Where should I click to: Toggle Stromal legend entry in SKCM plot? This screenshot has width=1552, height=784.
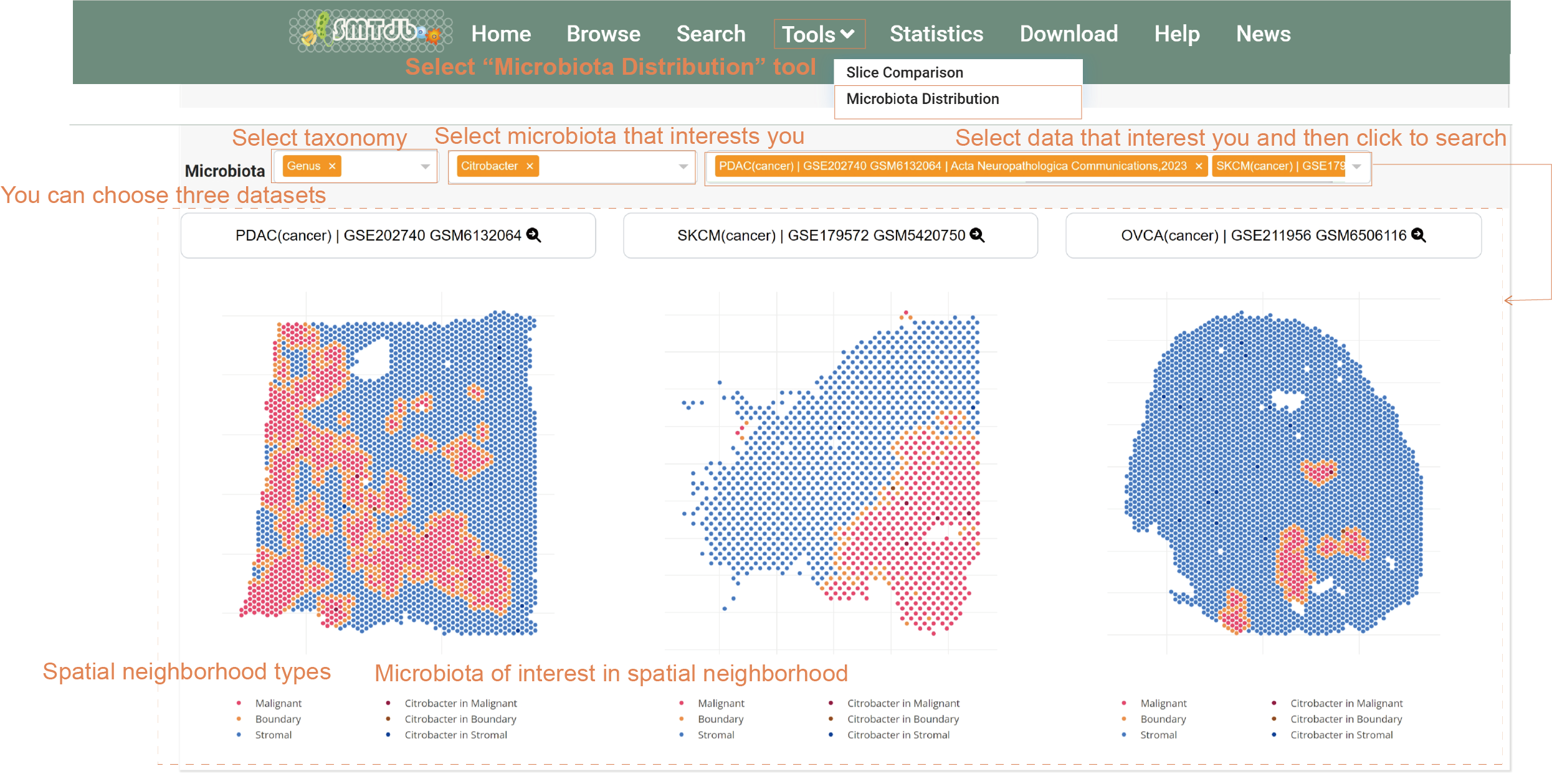click(x=715, y=735)
